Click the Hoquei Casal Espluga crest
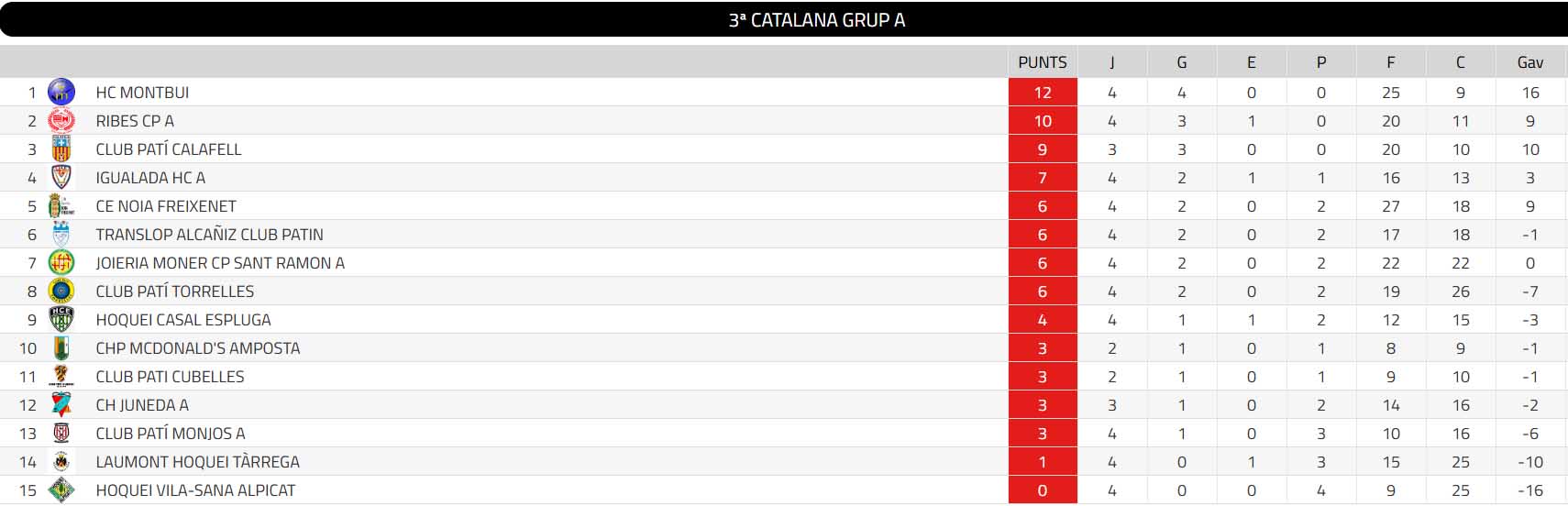The height and width of the screenshot is (506, 1568). point(61,319)
